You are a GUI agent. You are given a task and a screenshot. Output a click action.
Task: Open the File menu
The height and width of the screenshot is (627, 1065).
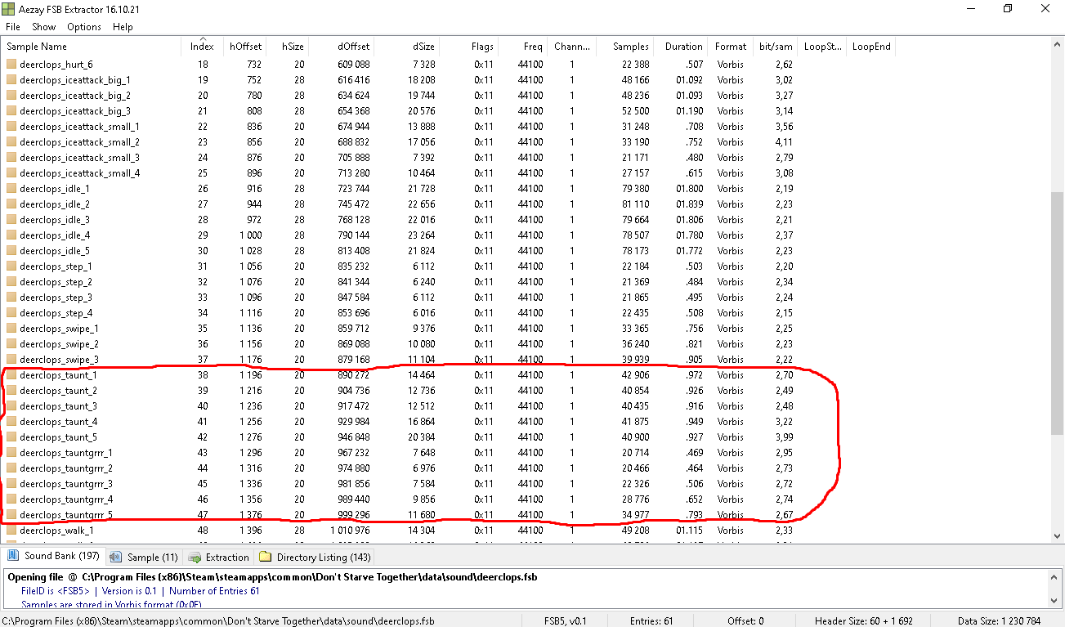13,27
